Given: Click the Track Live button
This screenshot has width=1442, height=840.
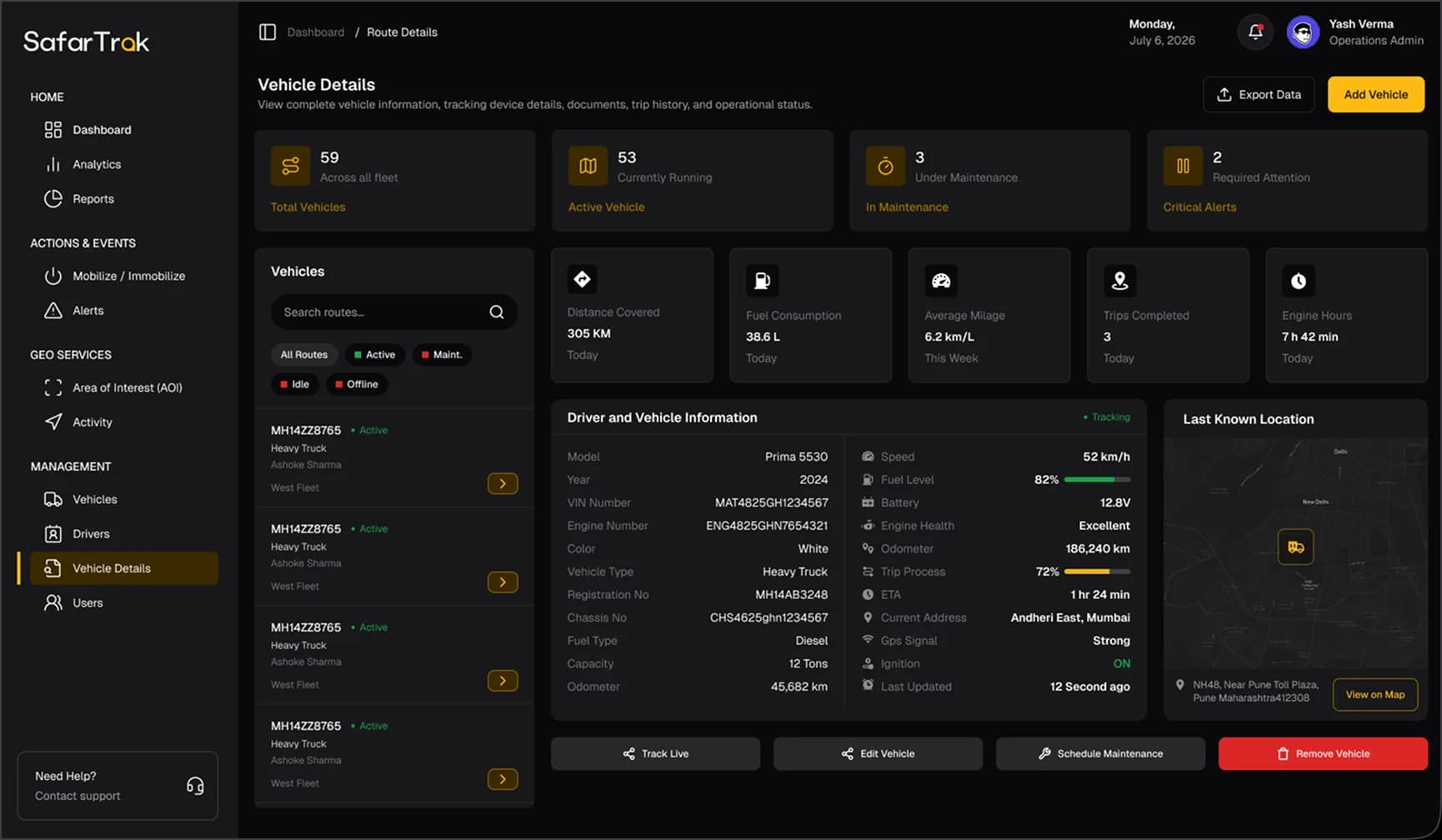Looking at the screenshot, I should (x=655, y=753).
